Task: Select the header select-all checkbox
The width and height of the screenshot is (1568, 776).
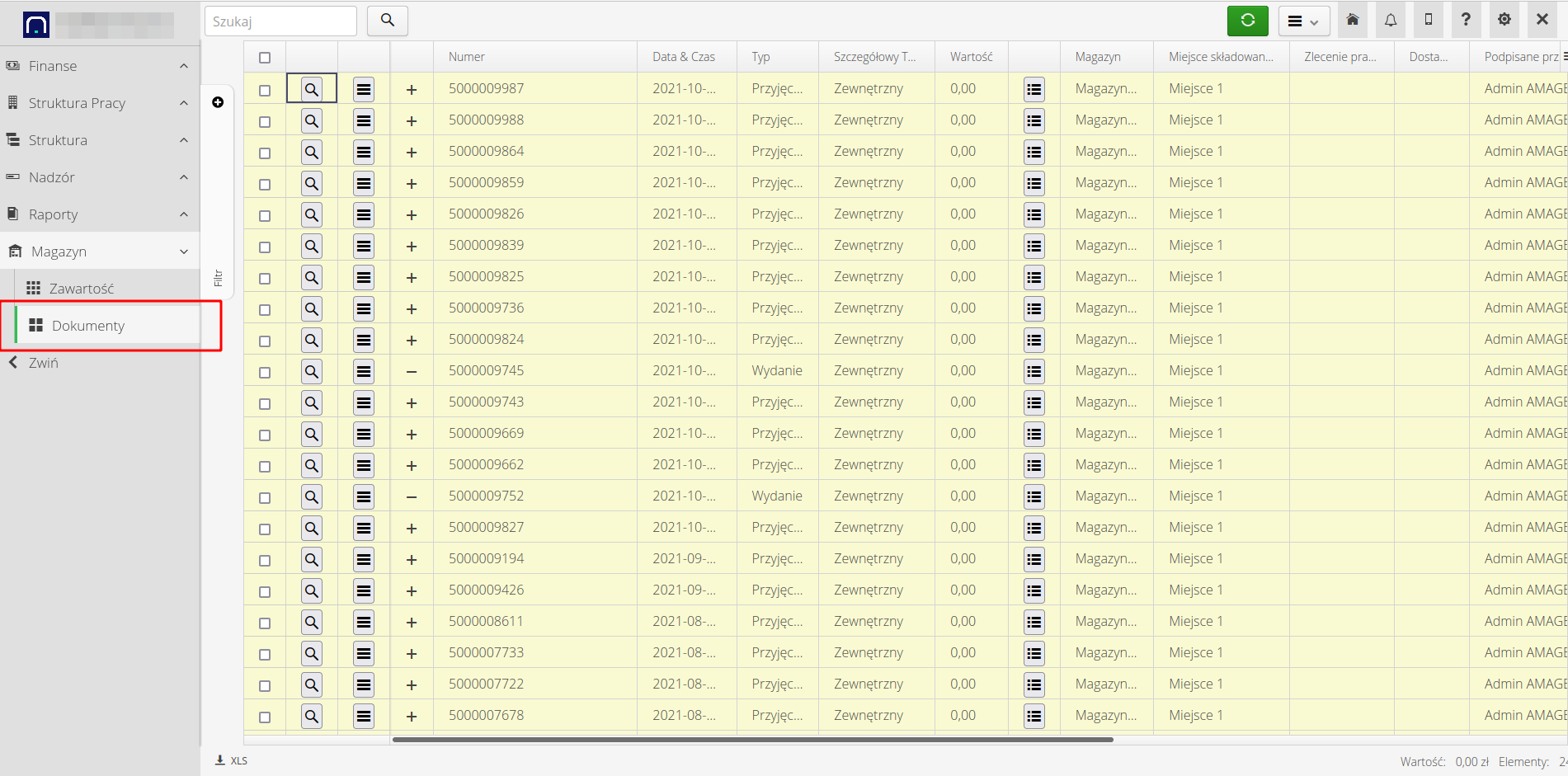Action: point(265,58)
